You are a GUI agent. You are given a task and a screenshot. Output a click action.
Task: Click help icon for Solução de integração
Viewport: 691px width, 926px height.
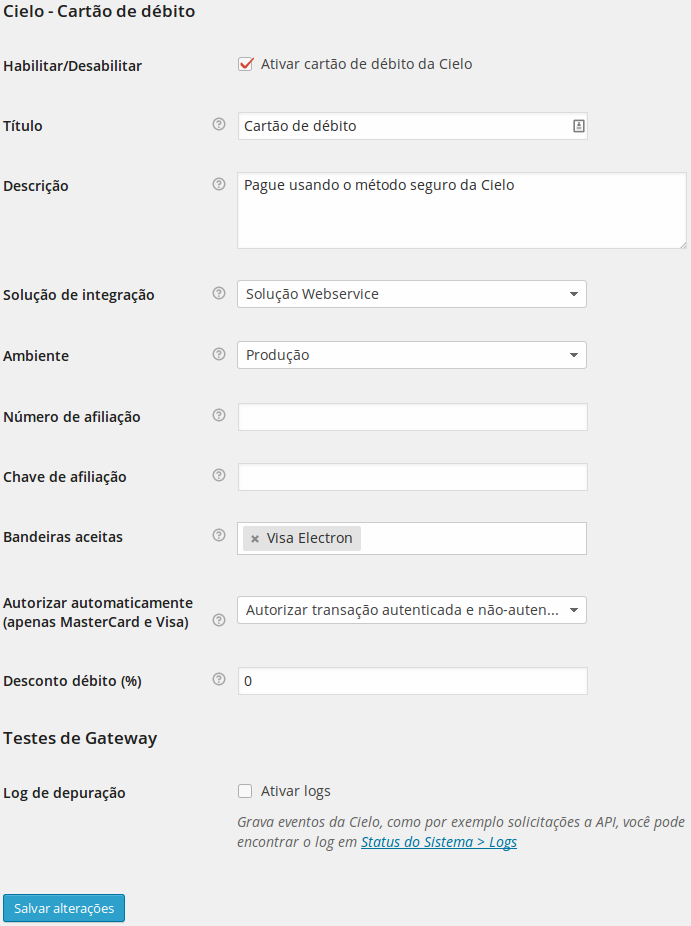coord(219,294)
